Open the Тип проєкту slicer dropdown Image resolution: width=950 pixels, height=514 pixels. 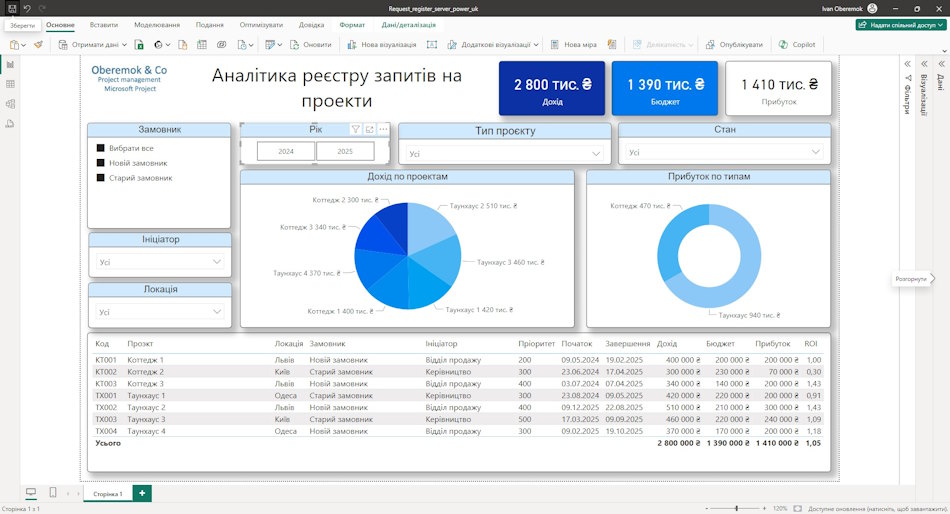(505, 154)
